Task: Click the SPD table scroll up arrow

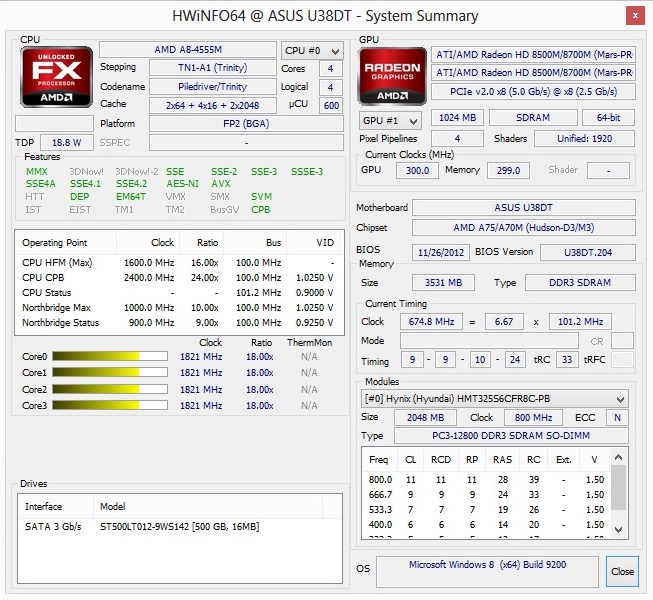Action: 618,457
